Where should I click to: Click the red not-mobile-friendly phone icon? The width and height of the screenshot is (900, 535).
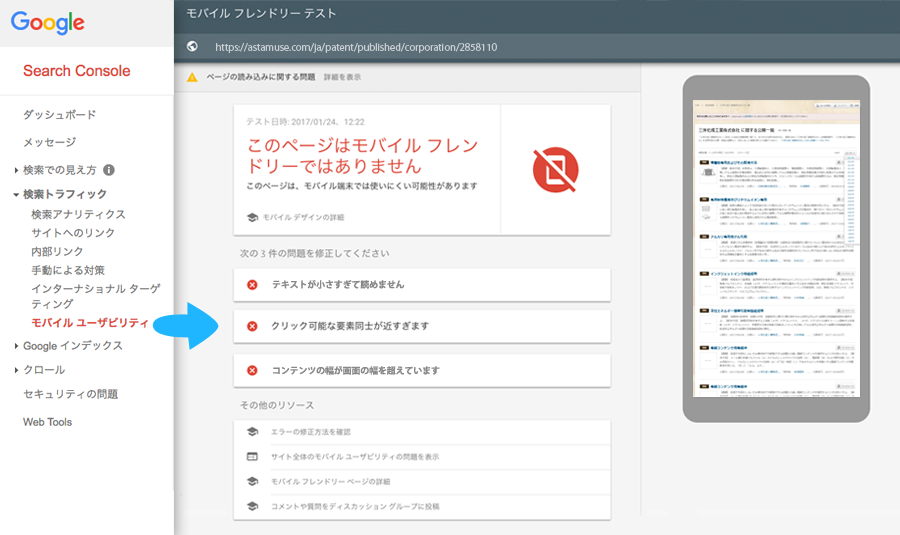(x=555, y=170)
